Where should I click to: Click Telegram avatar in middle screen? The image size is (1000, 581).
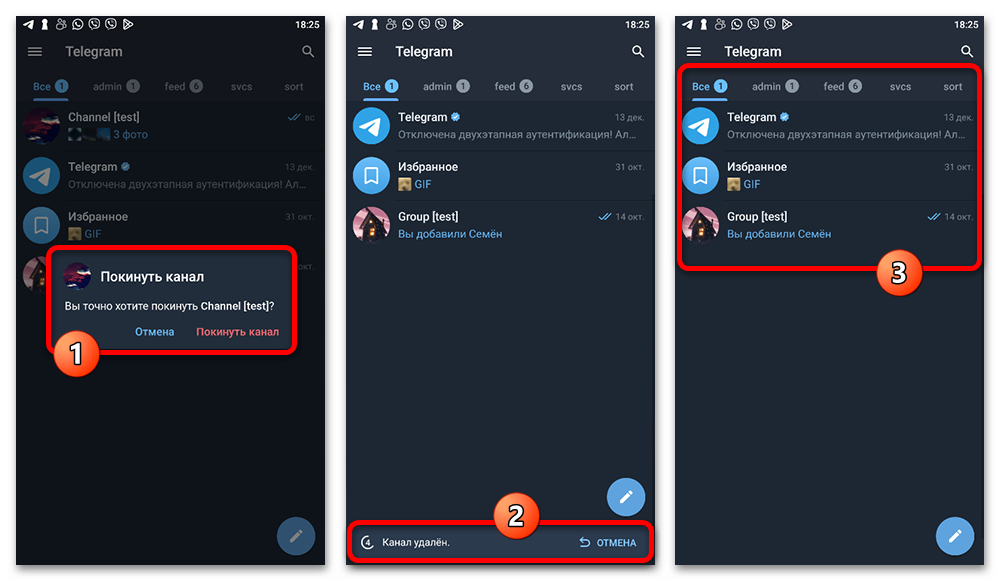[x=371, y=126]
